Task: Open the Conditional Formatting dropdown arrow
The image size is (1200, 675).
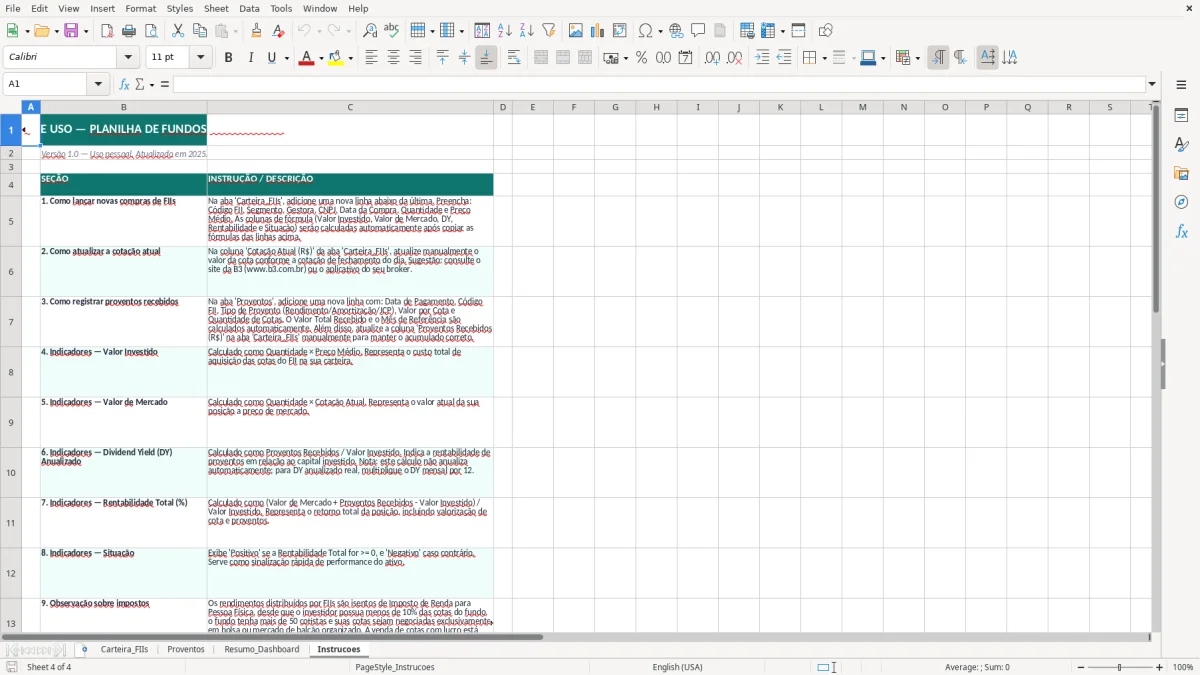Action: [x=917, y=58]
